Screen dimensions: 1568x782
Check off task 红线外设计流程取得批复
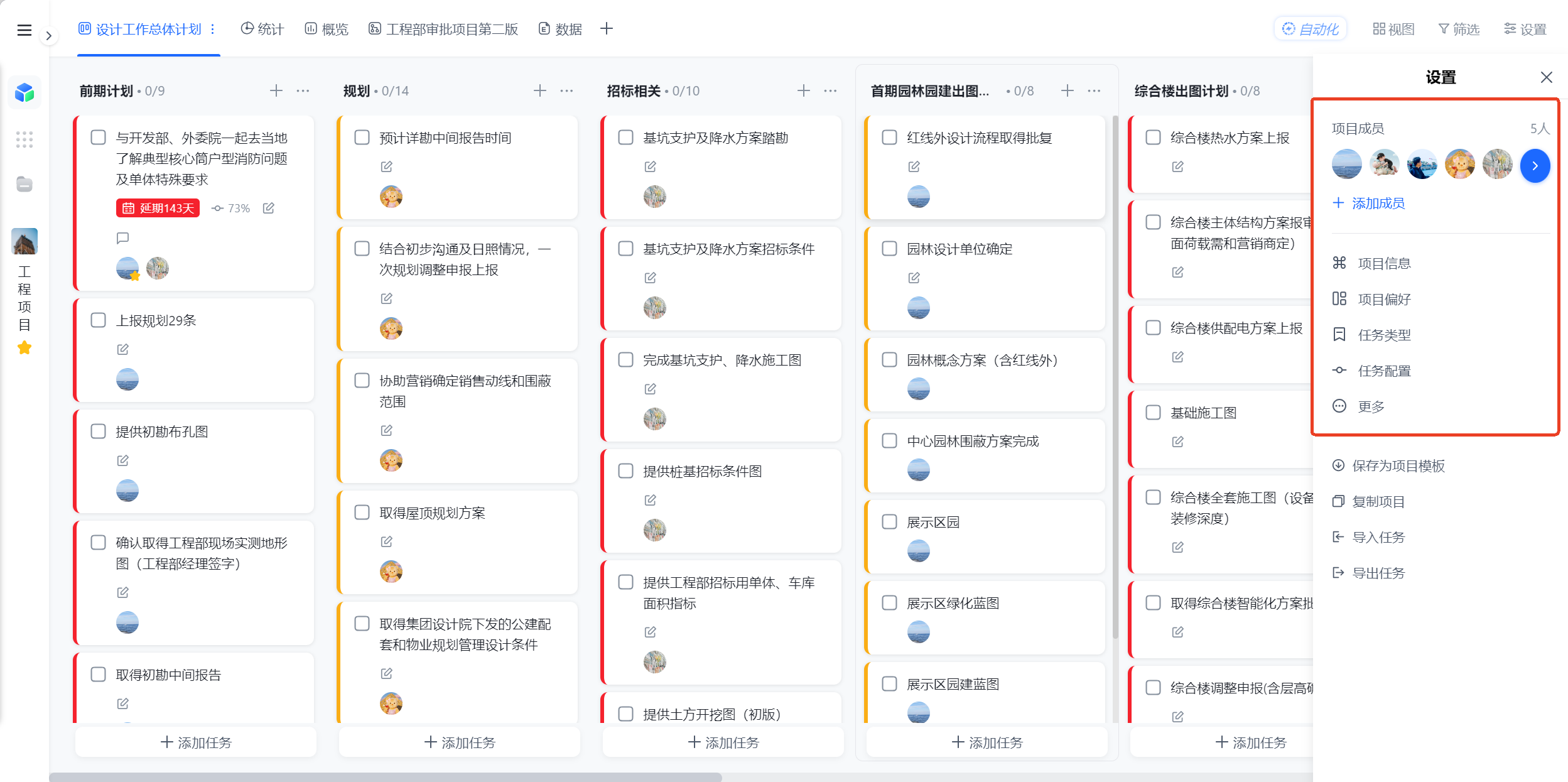(890, 138)
